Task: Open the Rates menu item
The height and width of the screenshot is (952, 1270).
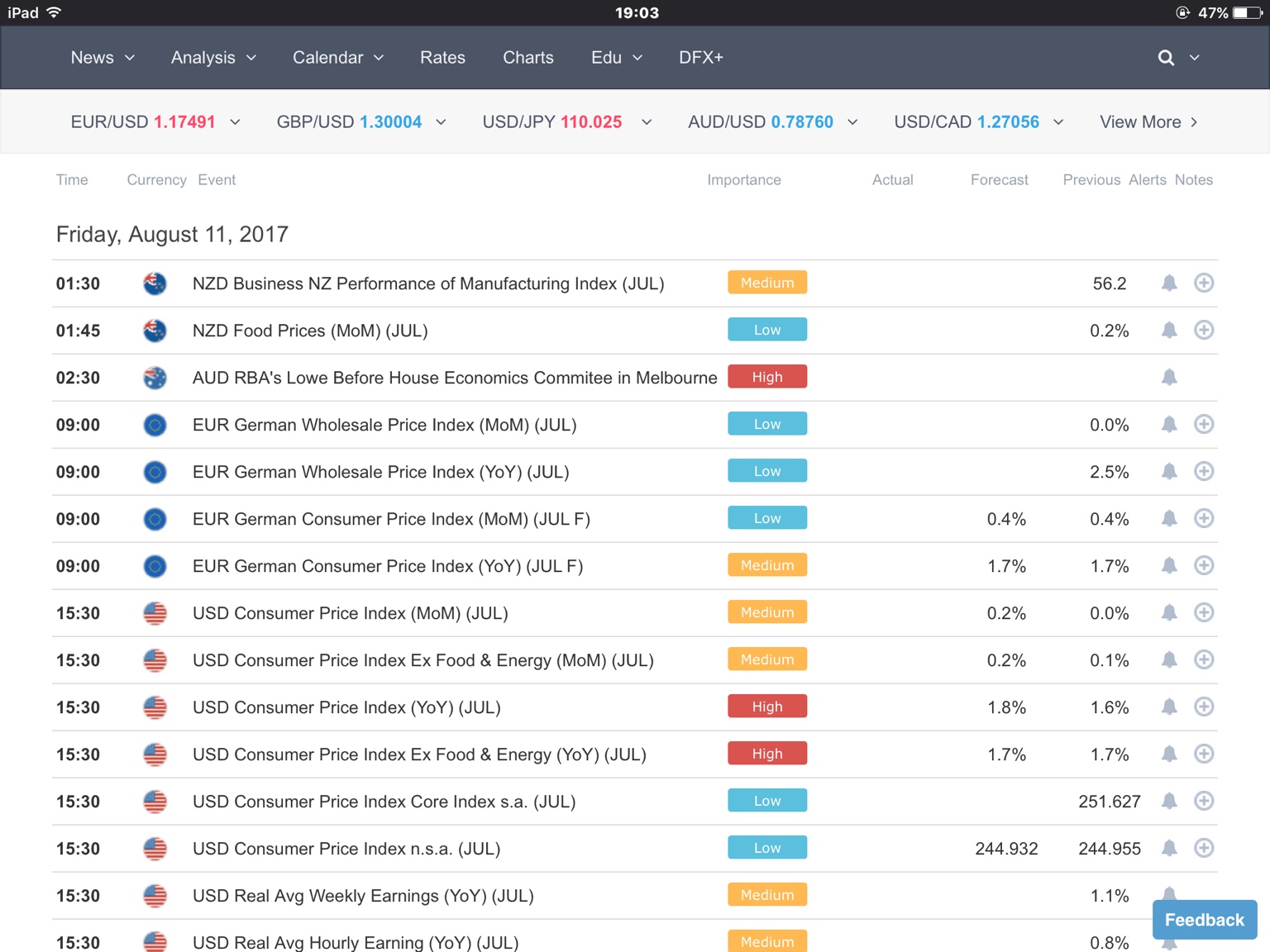Action: [x=442, y=58]
